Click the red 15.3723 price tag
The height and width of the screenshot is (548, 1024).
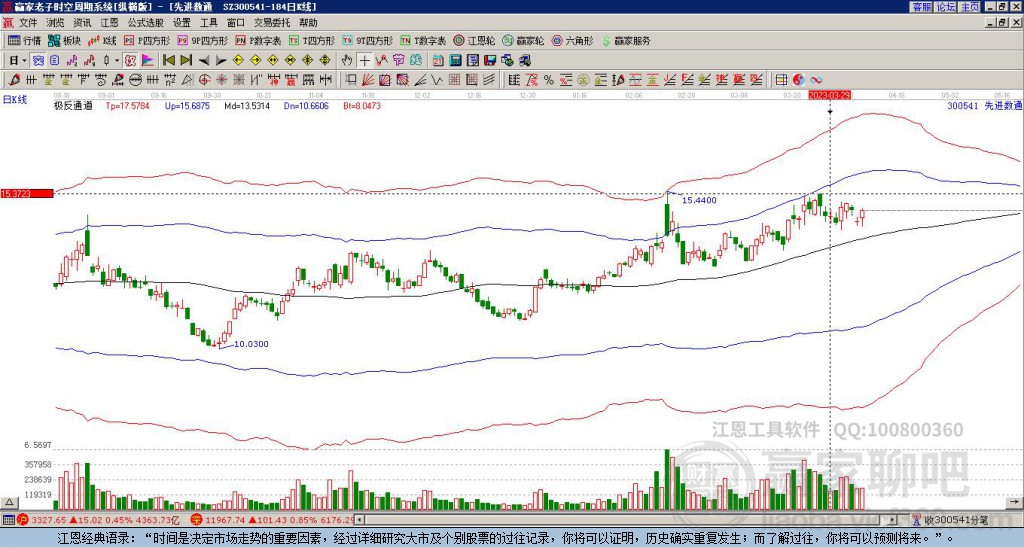pyautogui.click(x=27, y=194)
